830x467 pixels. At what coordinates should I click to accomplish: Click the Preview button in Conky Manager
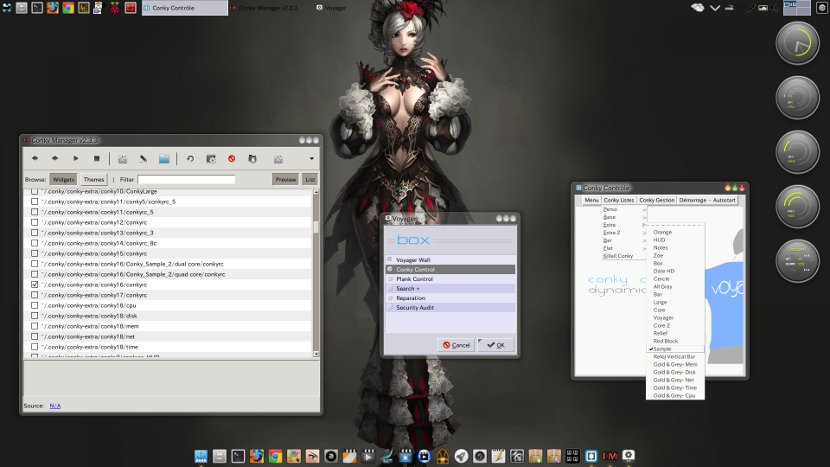tap(285, 179)
